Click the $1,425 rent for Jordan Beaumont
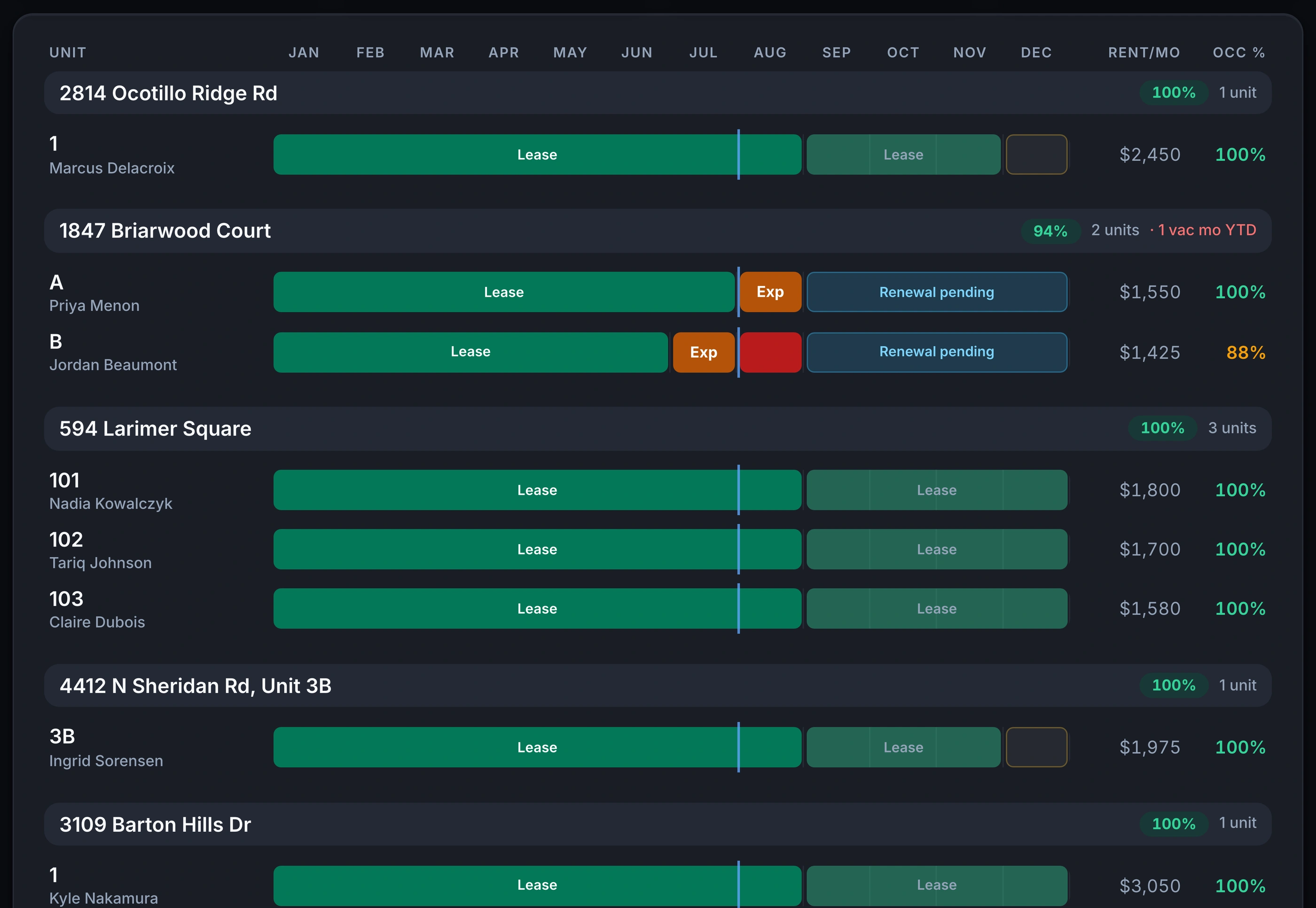Viewport: 1316px width, 908px height. pos(1149,352)
